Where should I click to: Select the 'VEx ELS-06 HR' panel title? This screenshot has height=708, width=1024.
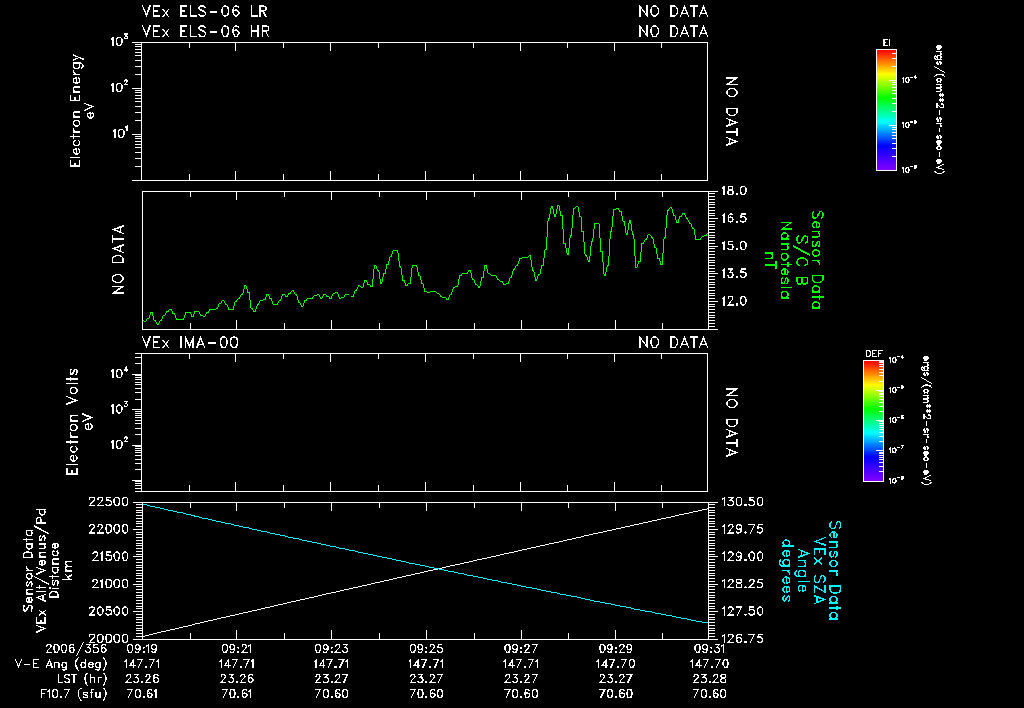click(206, 31)
